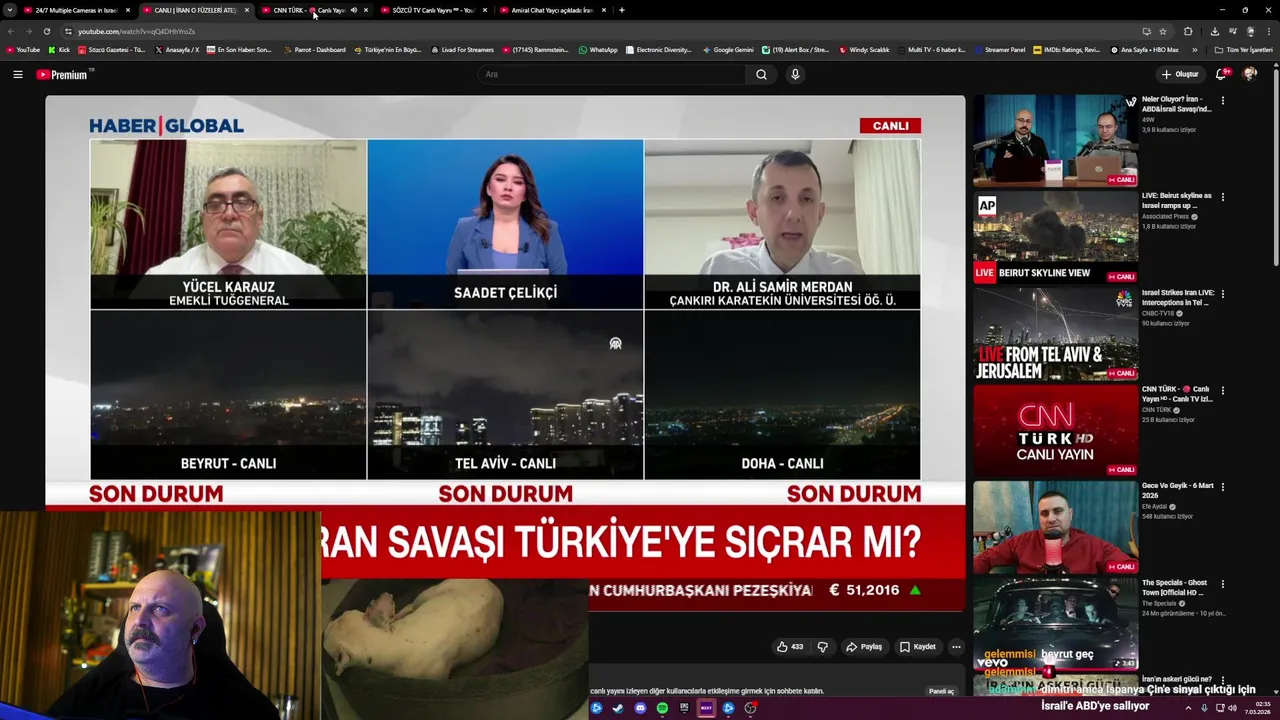
Task: Open options menu for LIVE Beirut skyline video
Action: 1222,197
